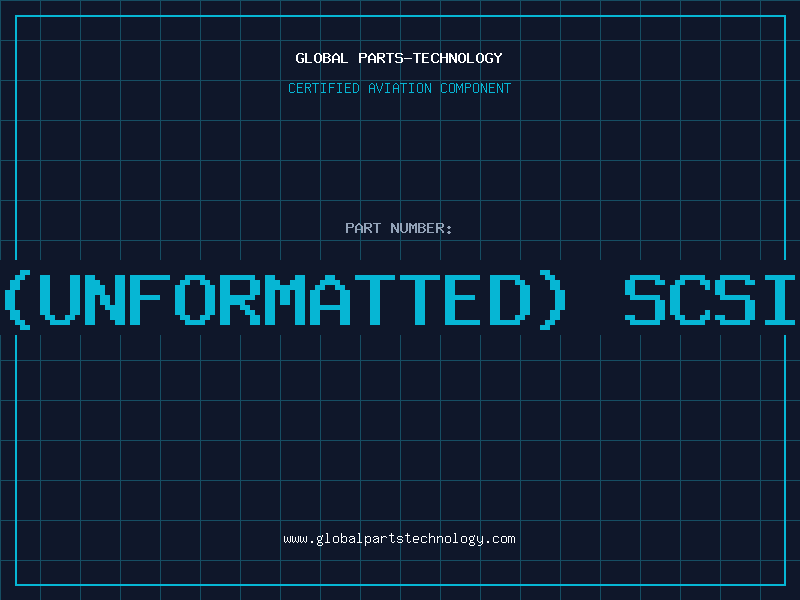Click the PART NUMBER: label

(399, 228)
